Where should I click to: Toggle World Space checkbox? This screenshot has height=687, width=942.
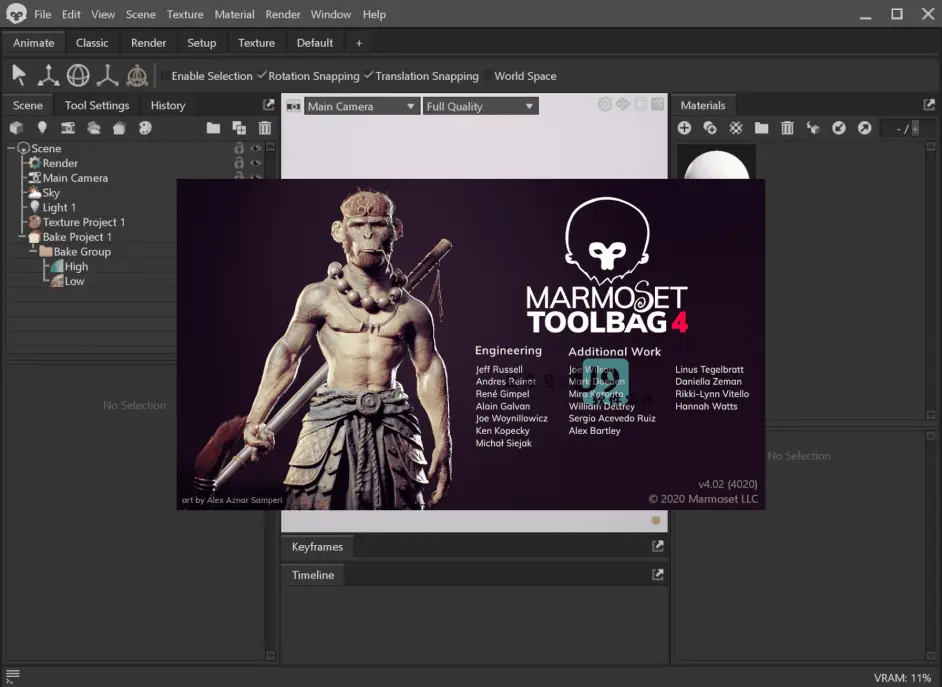(487, 76)
